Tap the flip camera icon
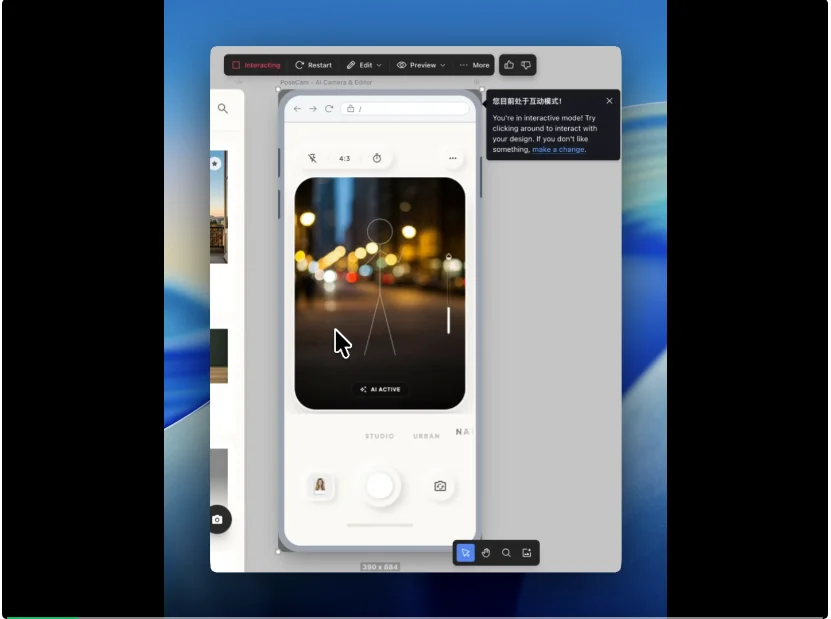831x619 pixels. tap(440, 486)
